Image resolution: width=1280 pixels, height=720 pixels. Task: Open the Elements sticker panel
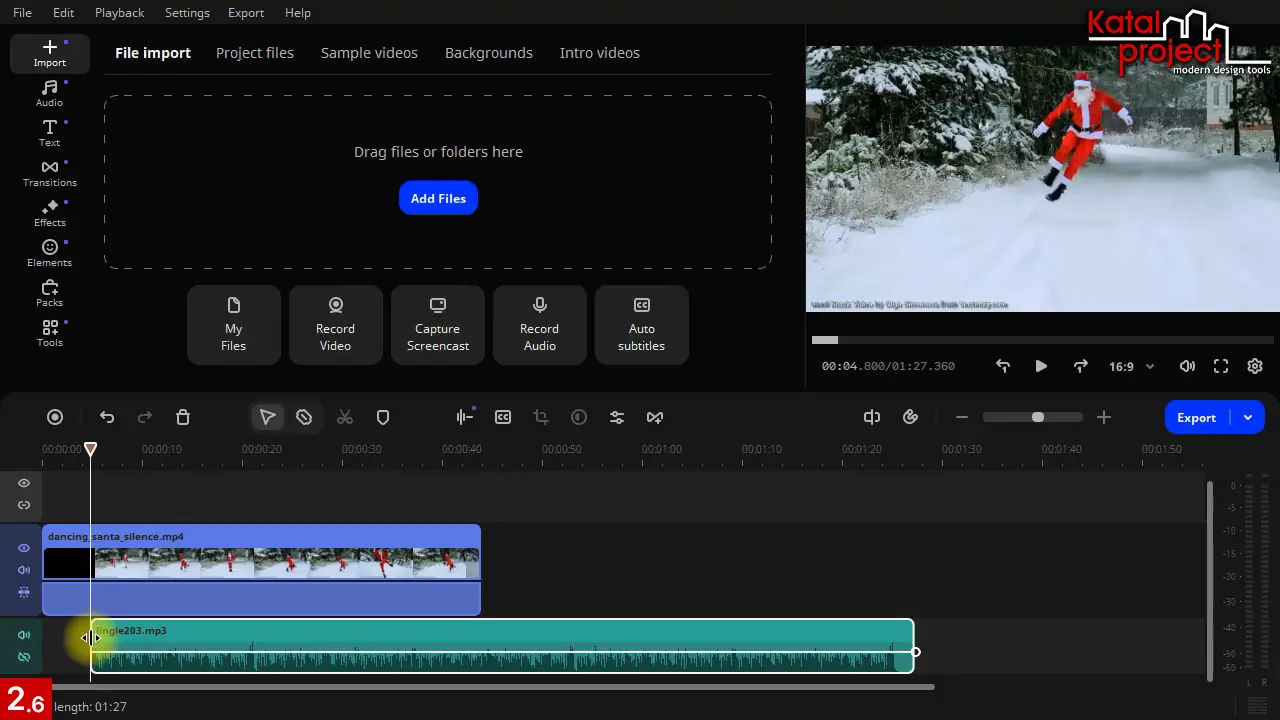pyautogui.click(x=49, y=253)
